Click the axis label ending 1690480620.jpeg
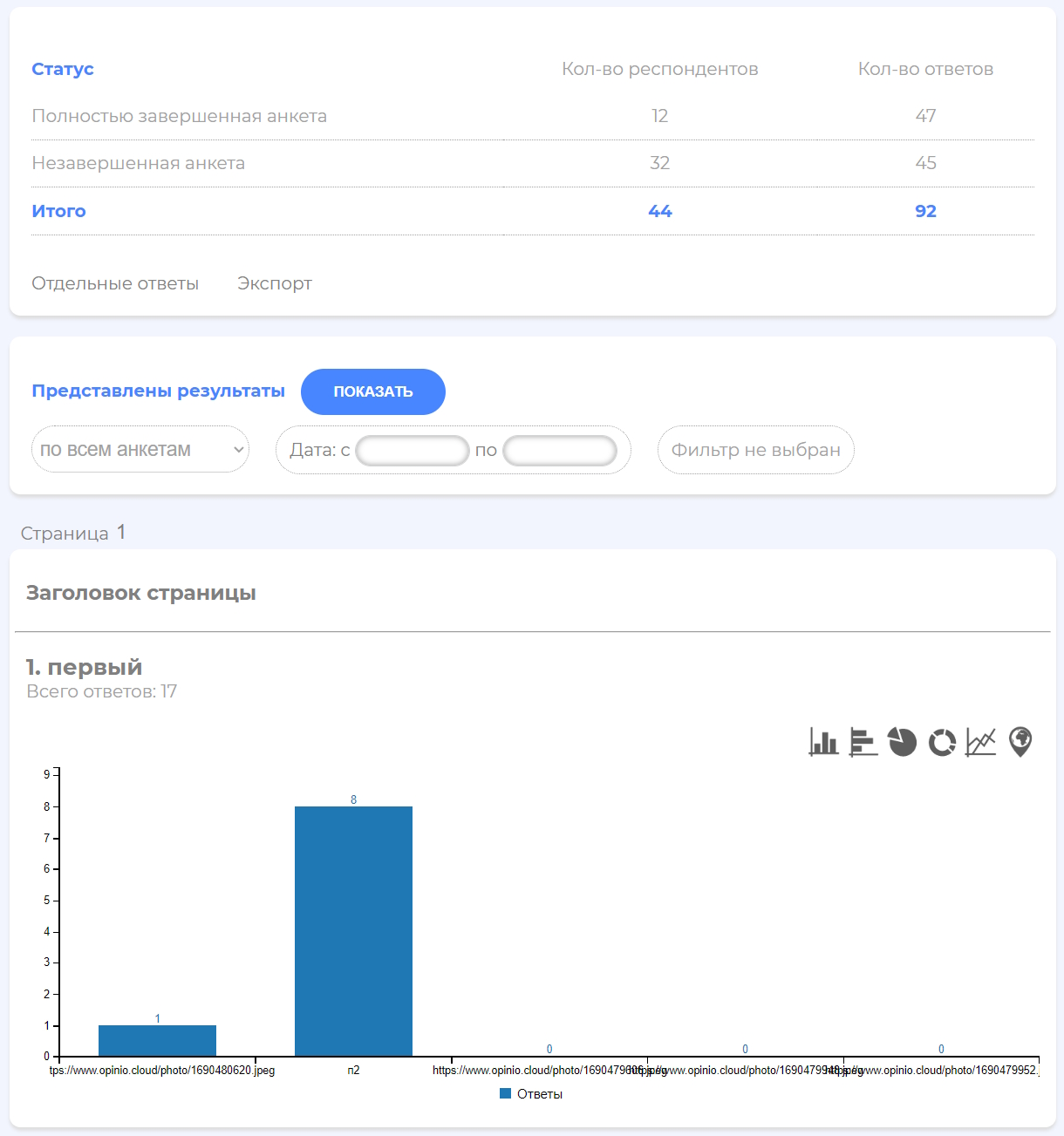The height and width of the screenshot is (1136, 1064). click(x=162, y=1070)
